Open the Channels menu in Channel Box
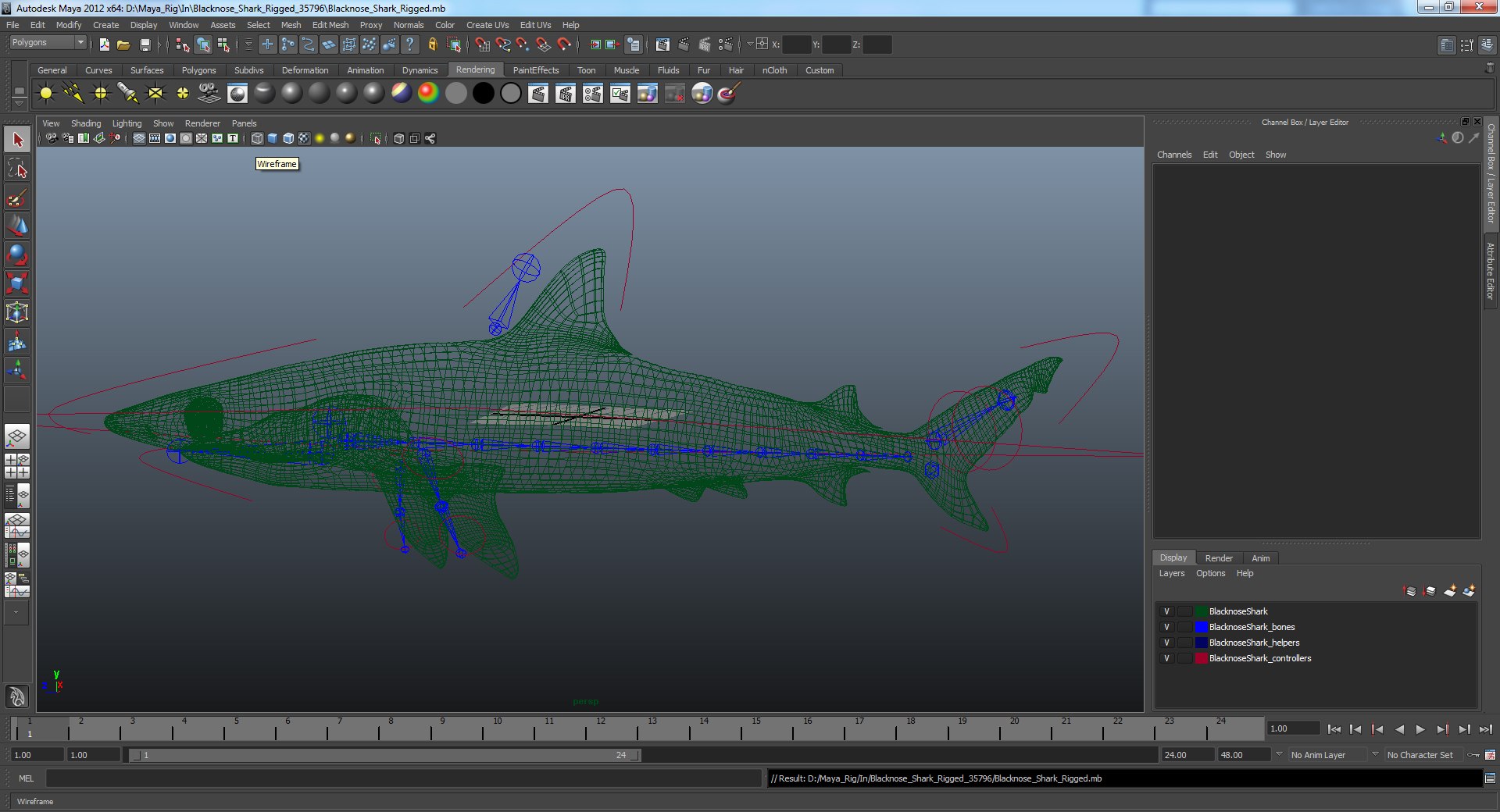 tap(1174, 155)
